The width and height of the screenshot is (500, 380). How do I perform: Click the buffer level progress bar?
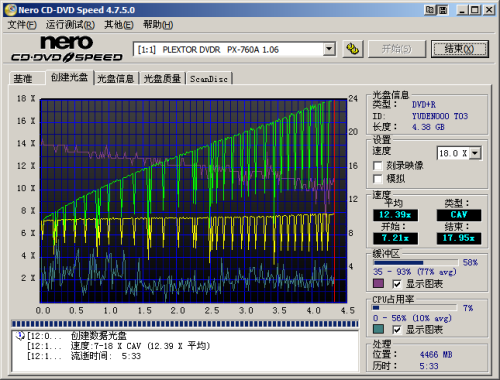click(415, 263)
